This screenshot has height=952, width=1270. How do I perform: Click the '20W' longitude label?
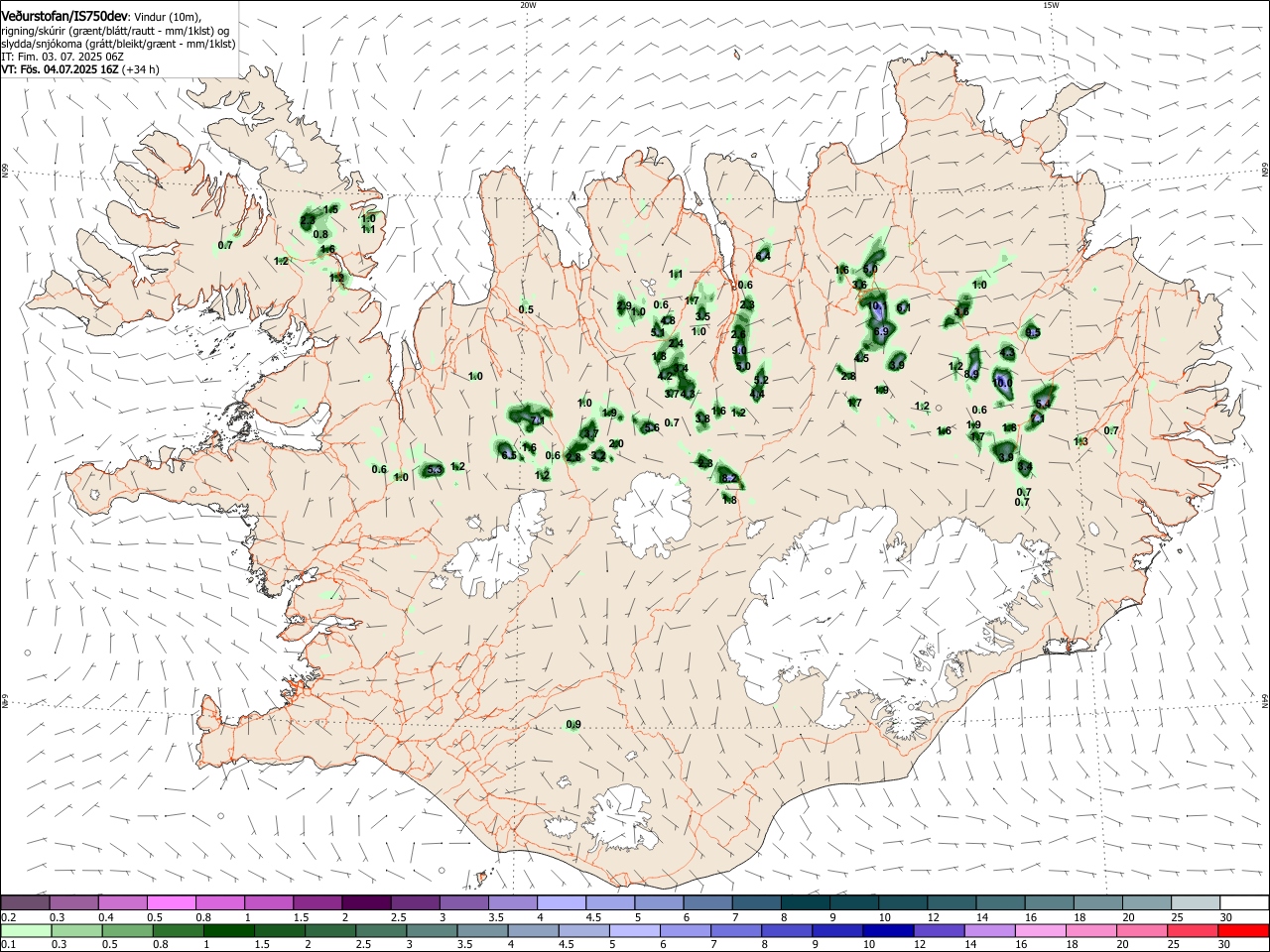click(x=528, y=5)
